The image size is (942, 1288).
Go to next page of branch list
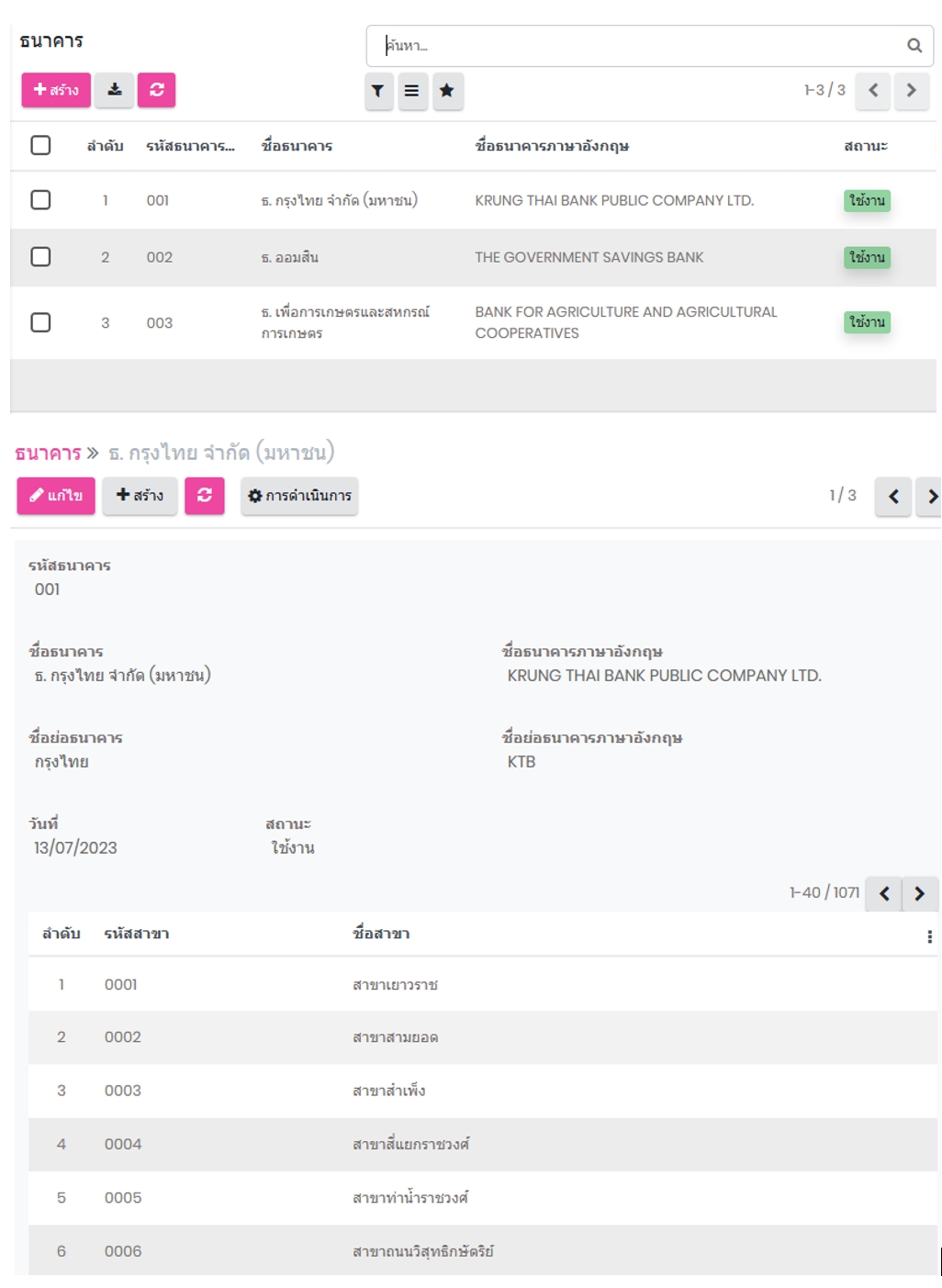pyautogui.click(x=919, y=893)
